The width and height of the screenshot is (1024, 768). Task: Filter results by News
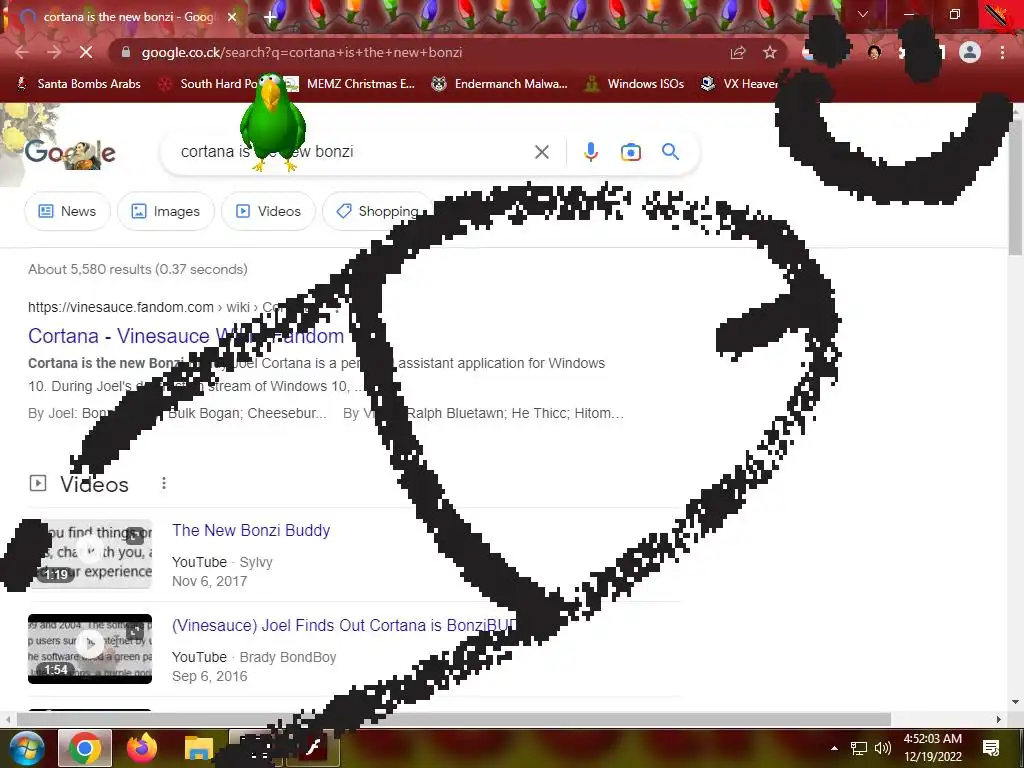click(67, 211)
